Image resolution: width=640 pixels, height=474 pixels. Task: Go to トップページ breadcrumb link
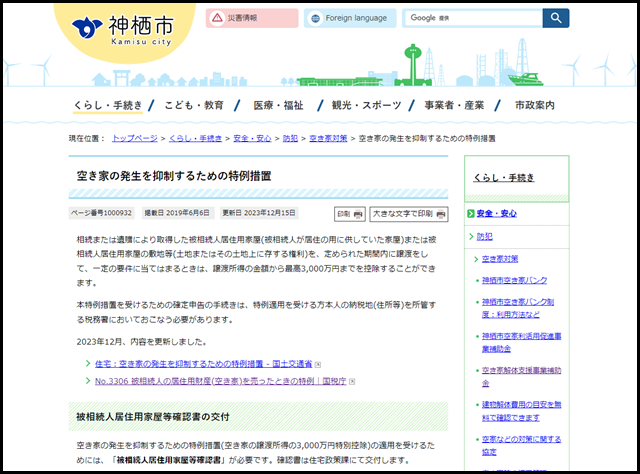(135, 138)
